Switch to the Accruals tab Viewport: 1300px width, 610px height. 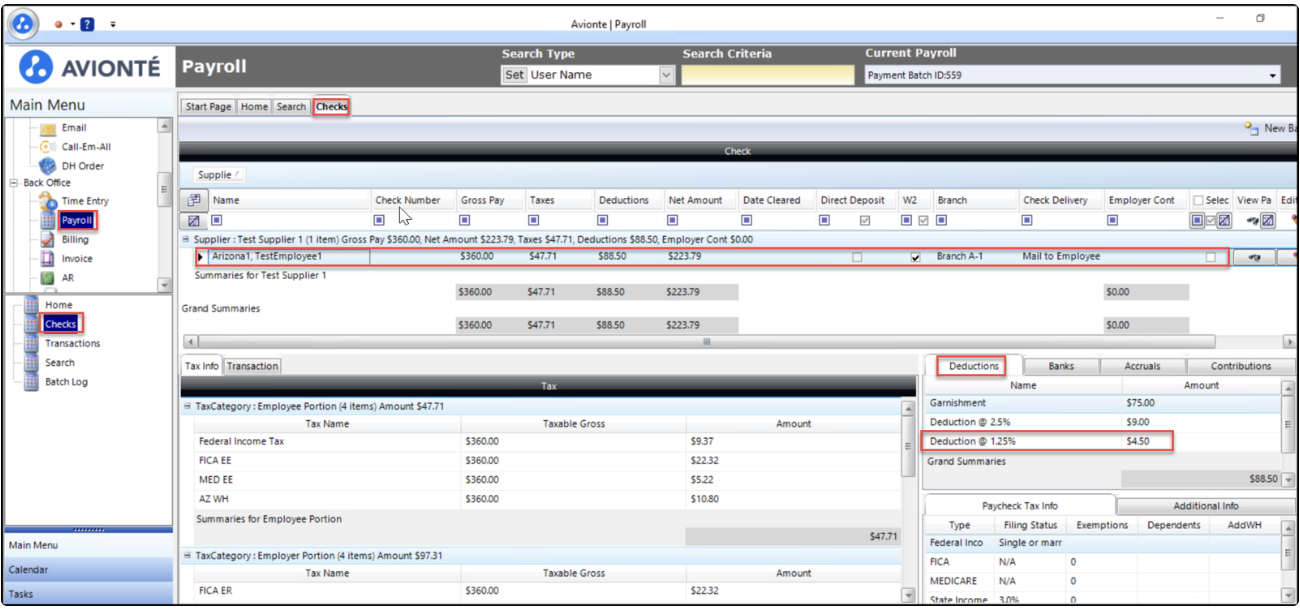click(1142, 366)
